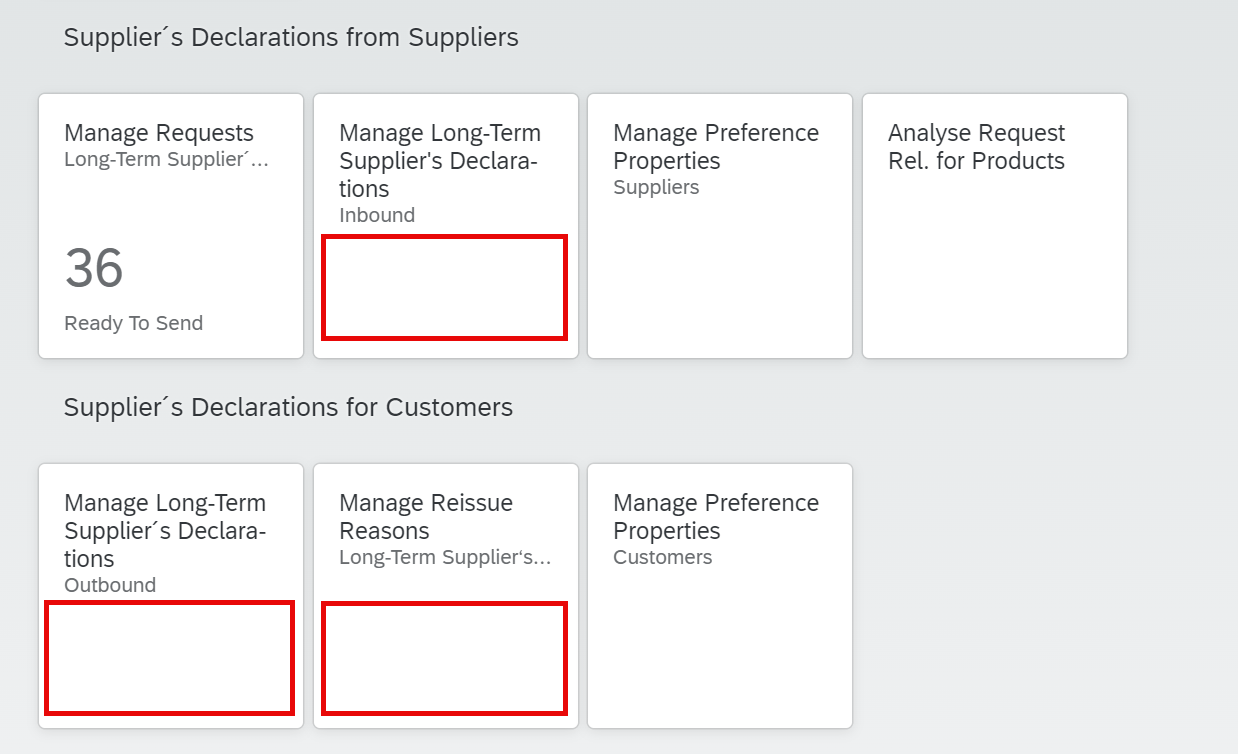The width and height of the screenshot is (1238, 754).
Task: Click the Customers subtitle on preference tile
Action: click(662, 558)
